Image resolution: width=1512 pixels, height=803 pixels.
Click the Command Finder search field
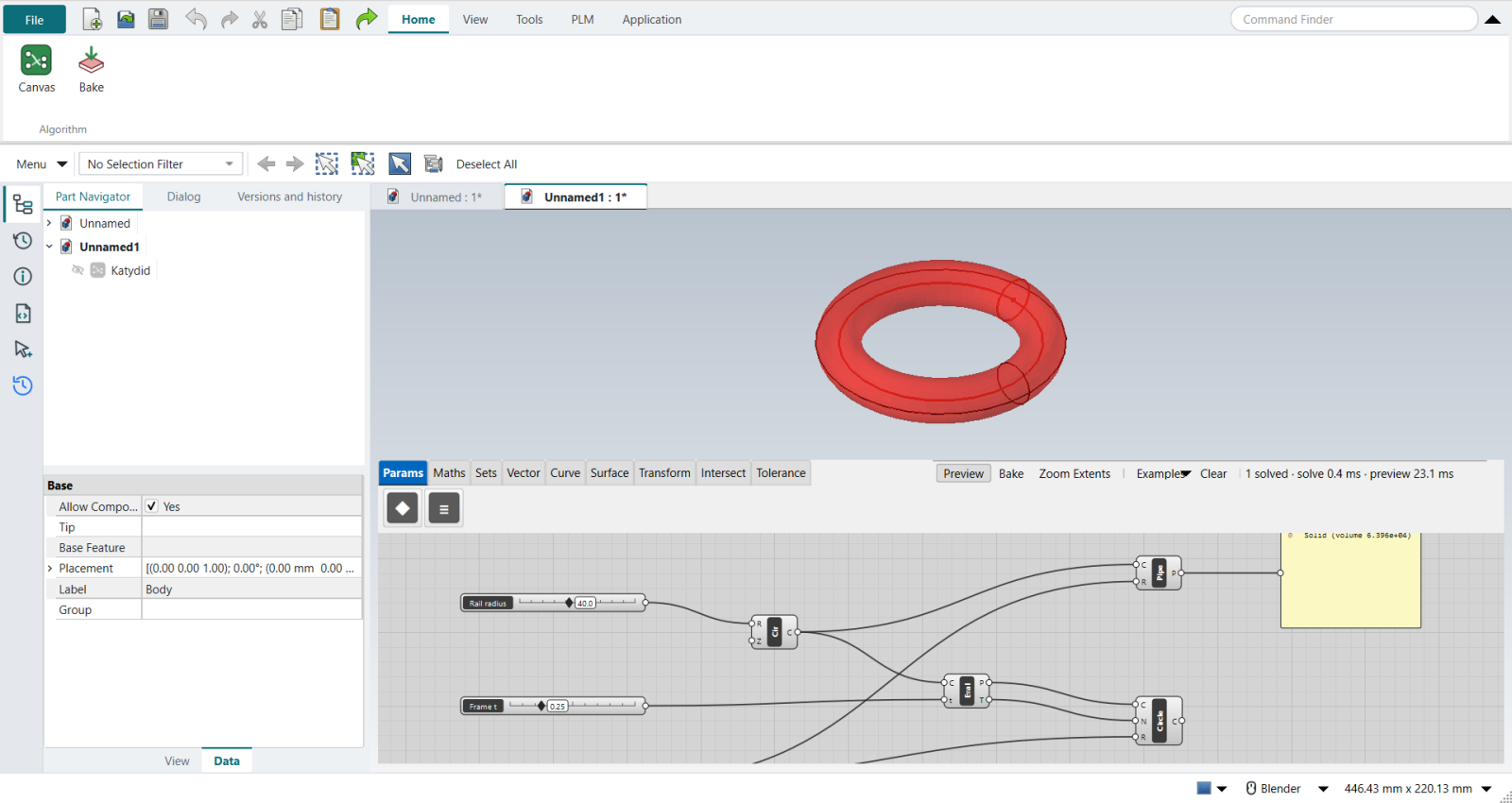tap(1354, 19)
